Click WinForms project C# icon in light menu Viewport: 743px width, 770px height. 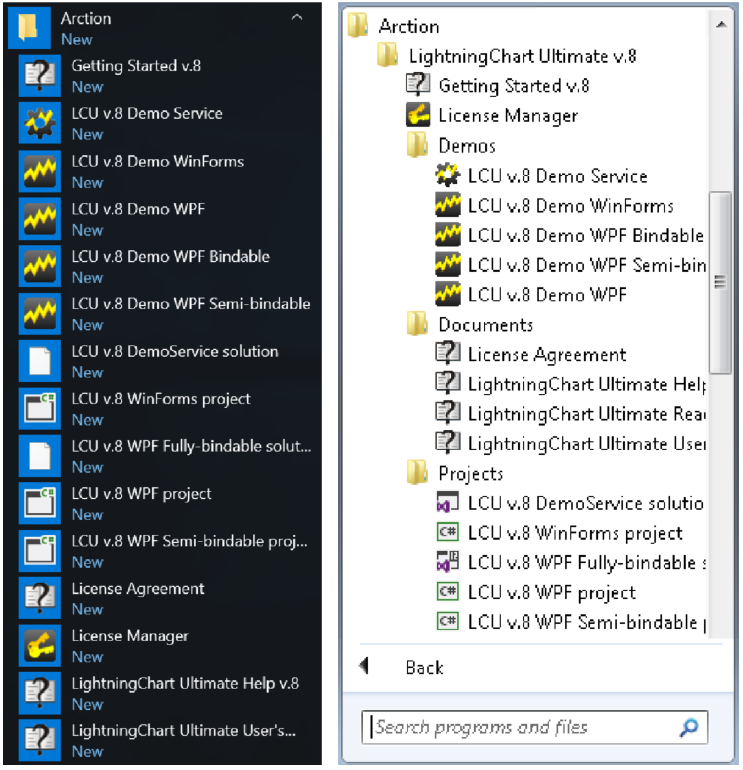click(x=447, y=532)
